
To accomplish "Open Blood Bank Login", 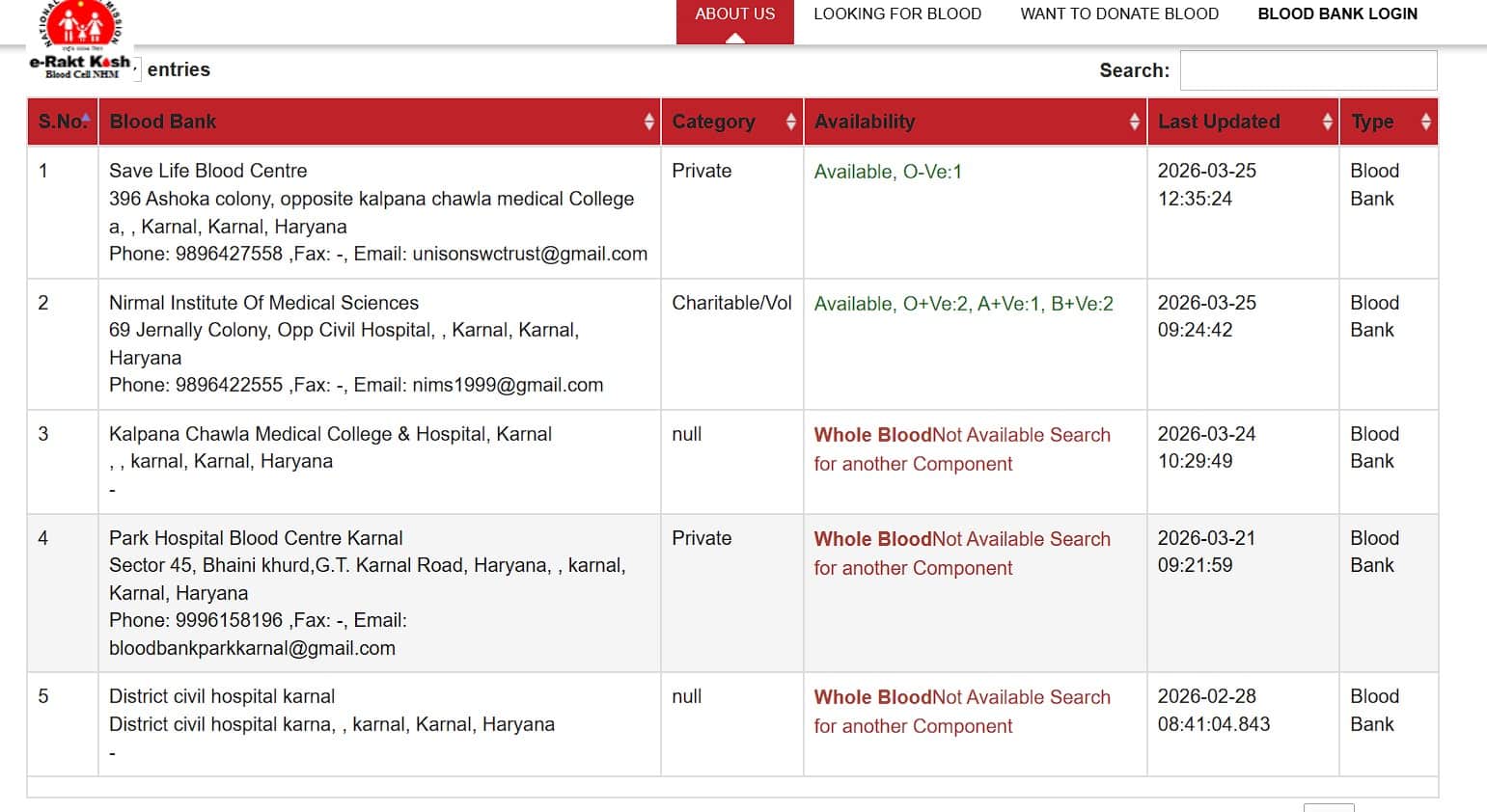I will [x=1337, y=14].
